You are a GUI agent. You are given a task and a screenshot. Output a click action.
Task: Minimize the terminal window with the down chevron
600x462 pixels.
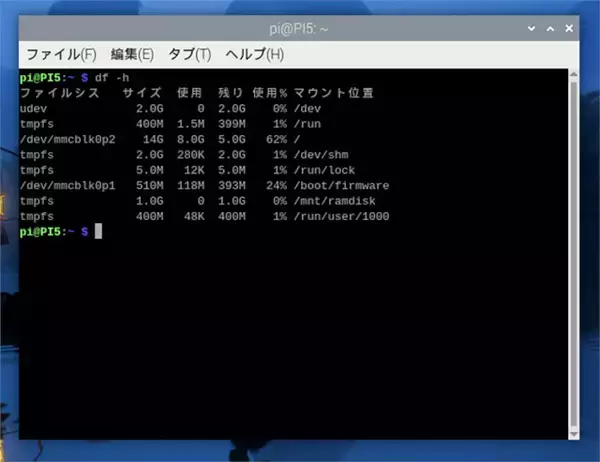coord(532,28)
